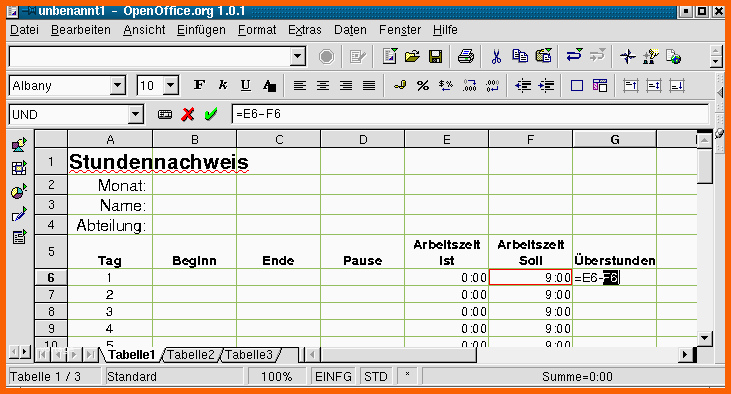Open the Albany font name dropdown
The image size is (731, 394).
pos(117,86)
